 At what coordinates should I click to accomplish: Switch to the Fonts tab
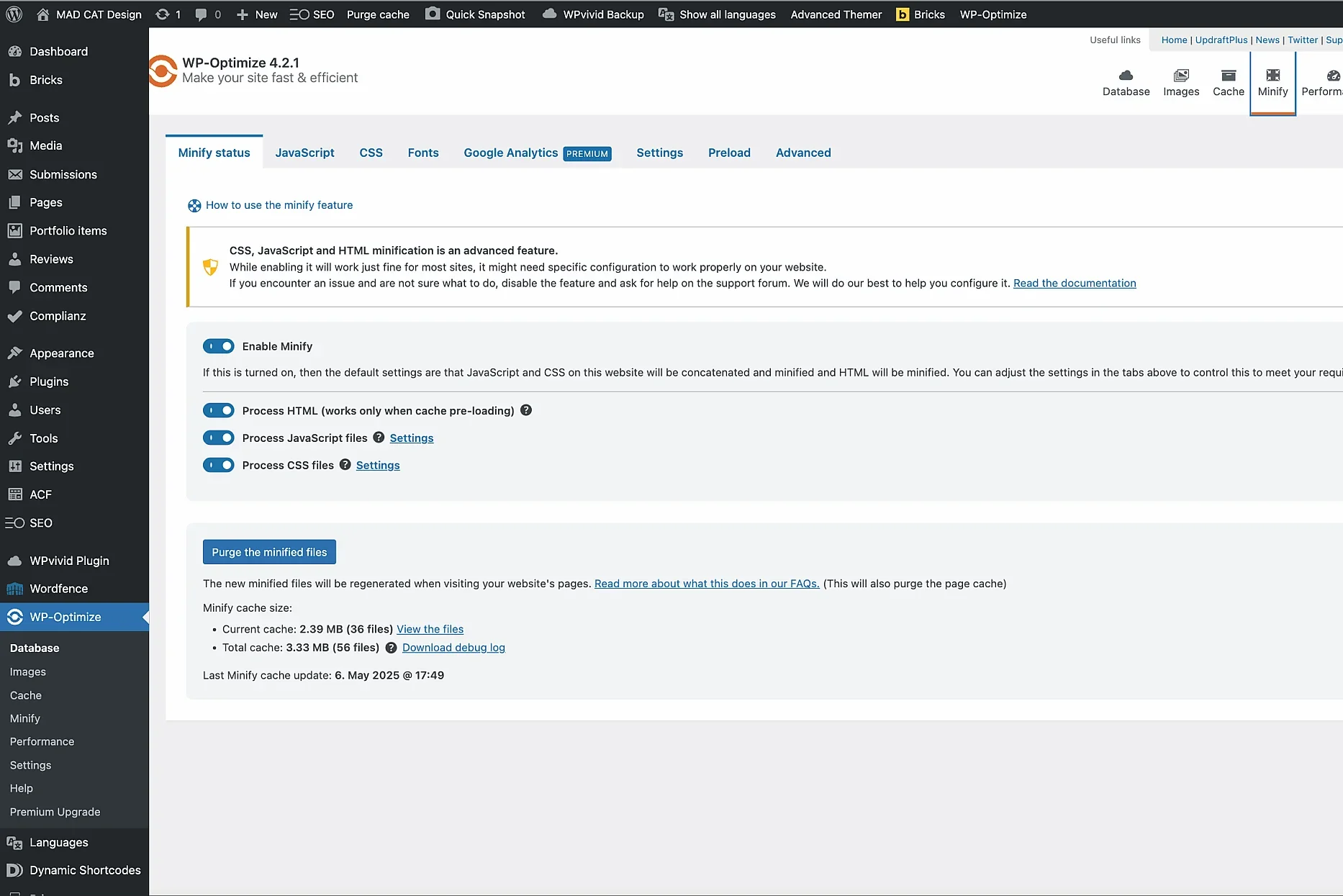423,153
